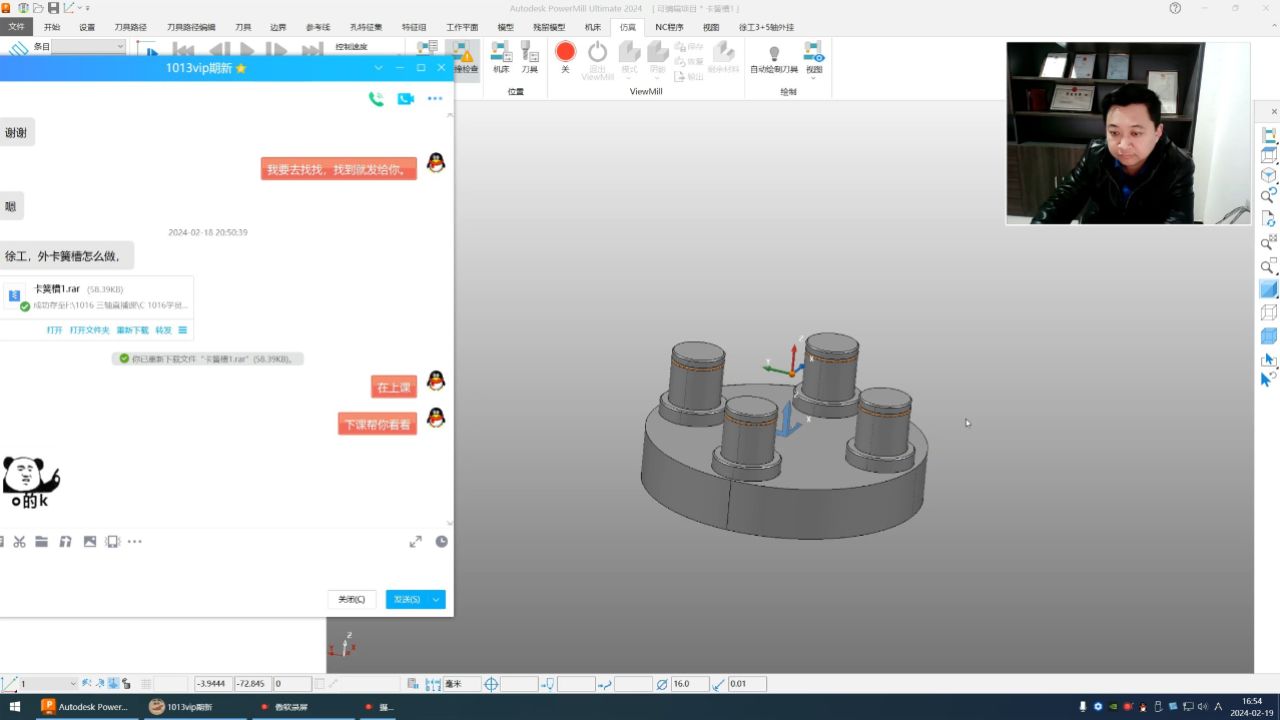Expand the 发送 send options arrow
This screenshot has width=1280, height=720.
436,600
